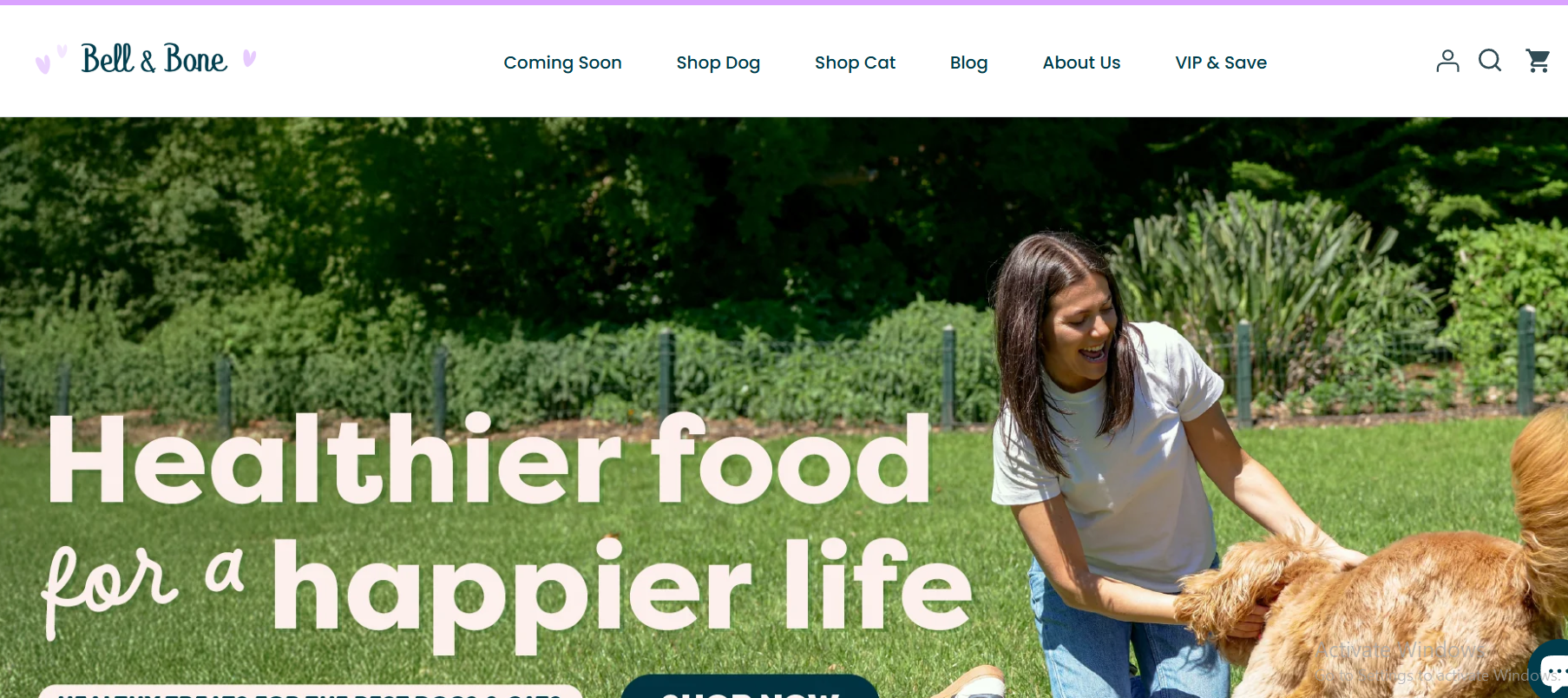This screenshot has width=1568, height=698.
Task: Click the Bell & Bone logo
Action: [x=154, y=59]
